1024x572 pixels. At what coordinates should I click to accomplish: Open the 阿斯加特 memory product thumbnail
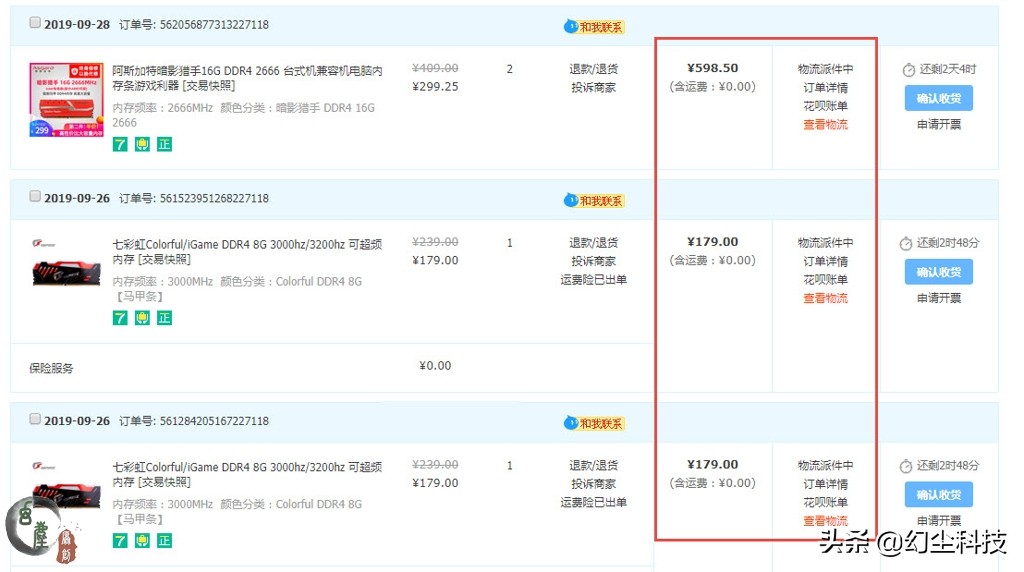(x=66, y=100)
